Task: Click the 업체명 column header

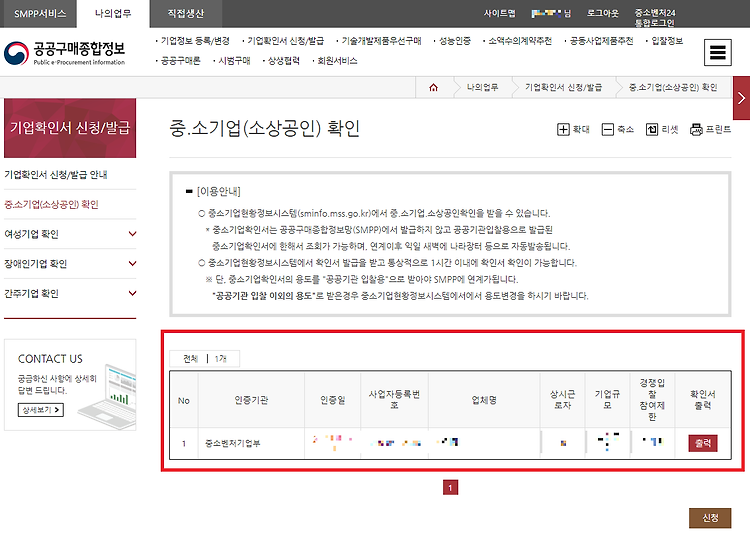Action: tap(484, 400)
